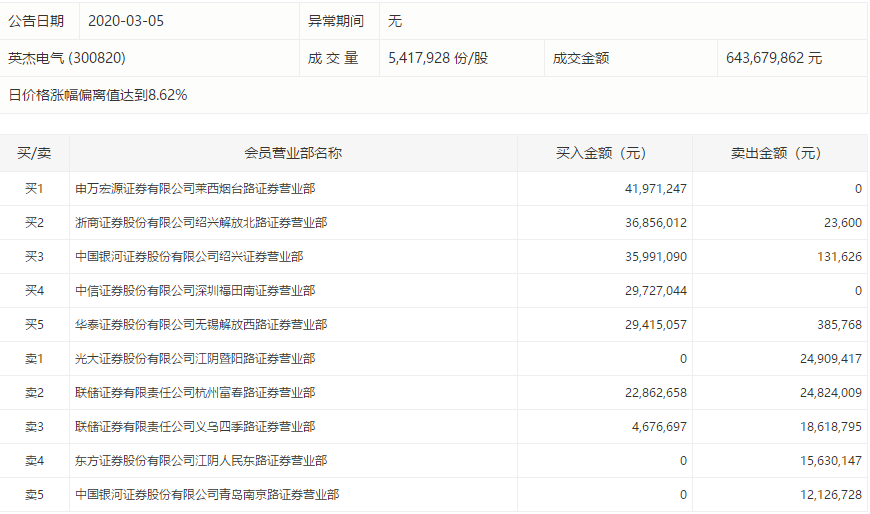This screenshot has width=870, height=514.
Task: Select sell amount 24,909,417
Action: point(831,359)
